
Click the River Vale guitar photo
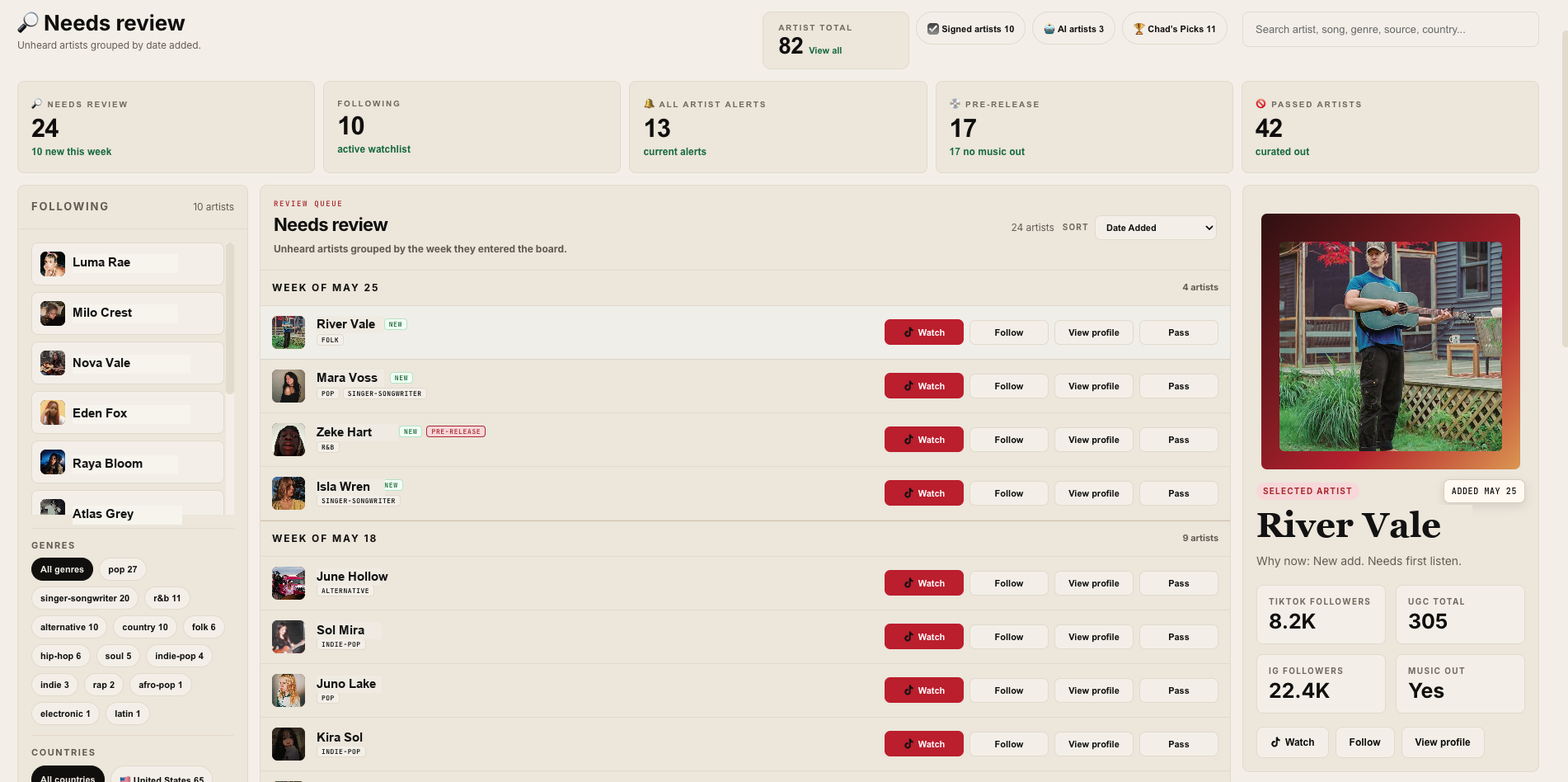pos(1391,346)
